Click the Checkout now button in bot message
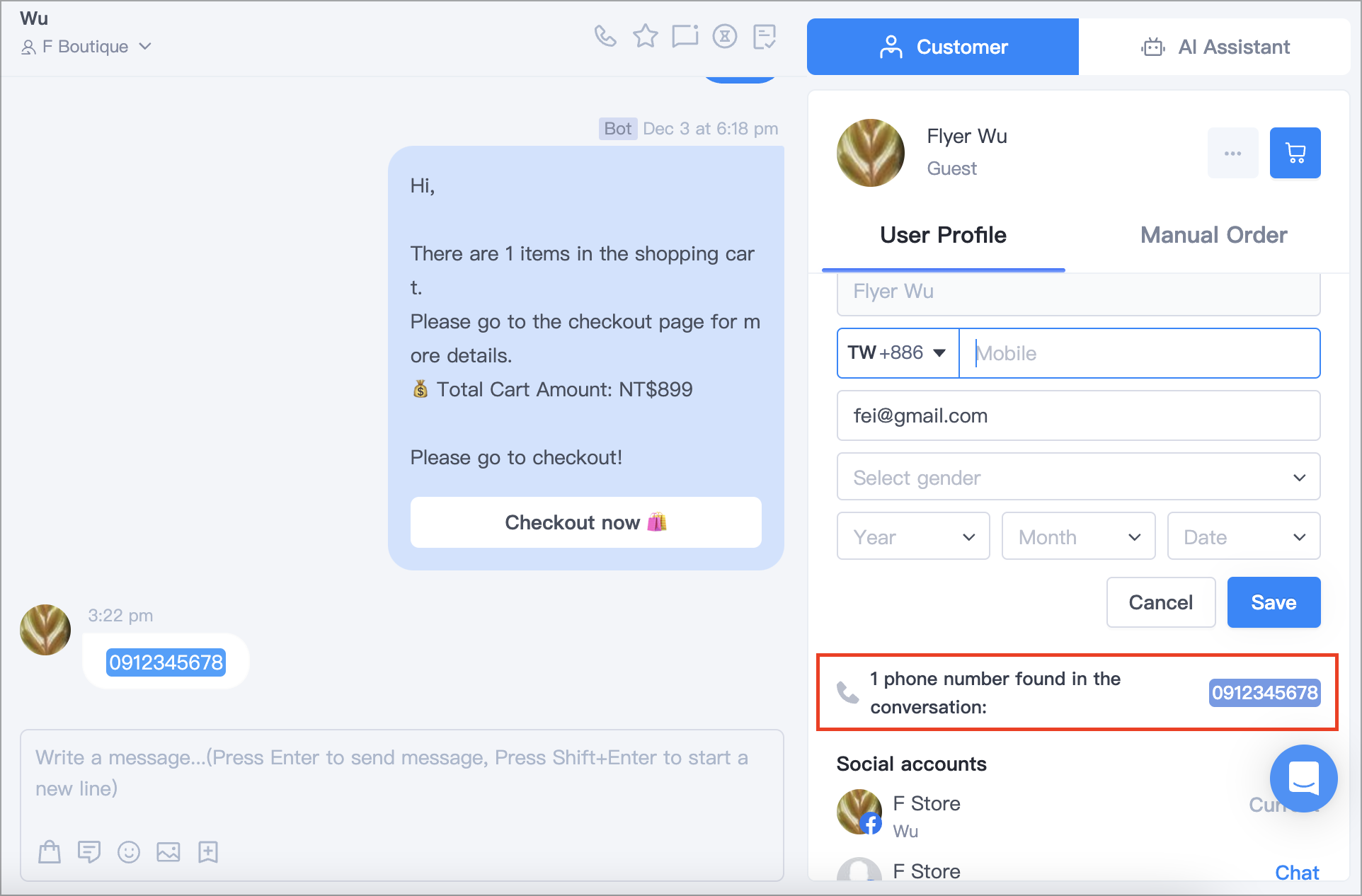1362x896 pixels. pos(585,522)
